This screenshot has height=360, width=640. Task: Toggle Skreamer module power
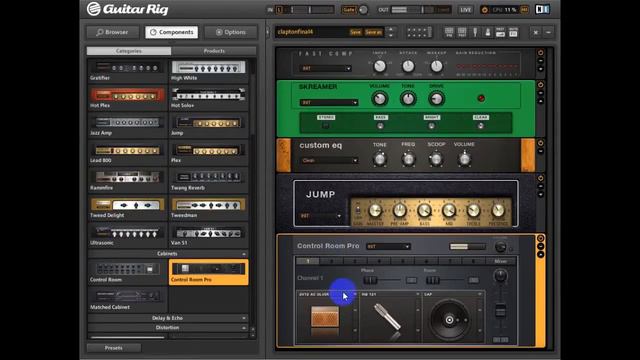coord(540,85)
